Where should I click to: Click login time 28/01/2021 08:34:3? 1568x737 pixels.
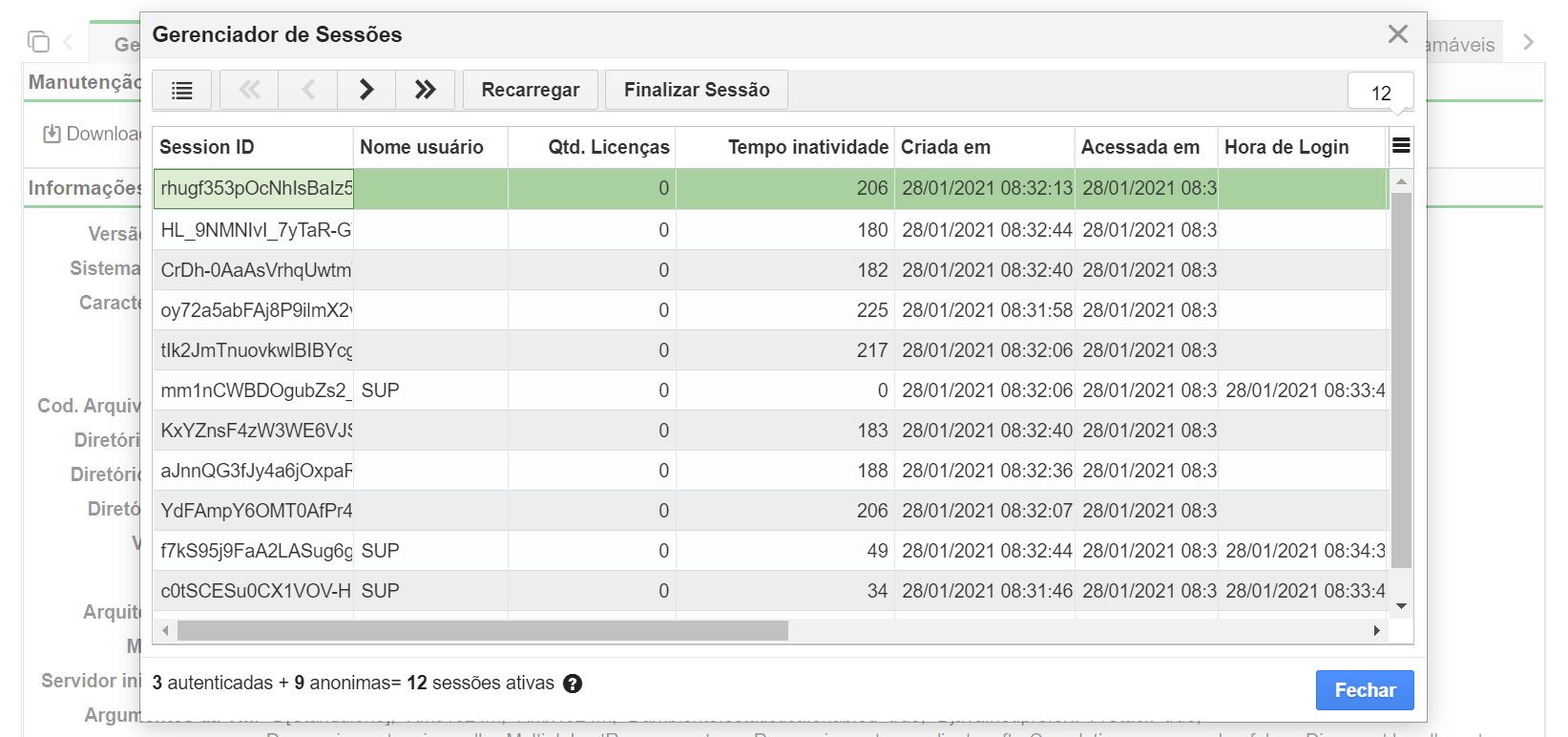(x=1306, y=551)
